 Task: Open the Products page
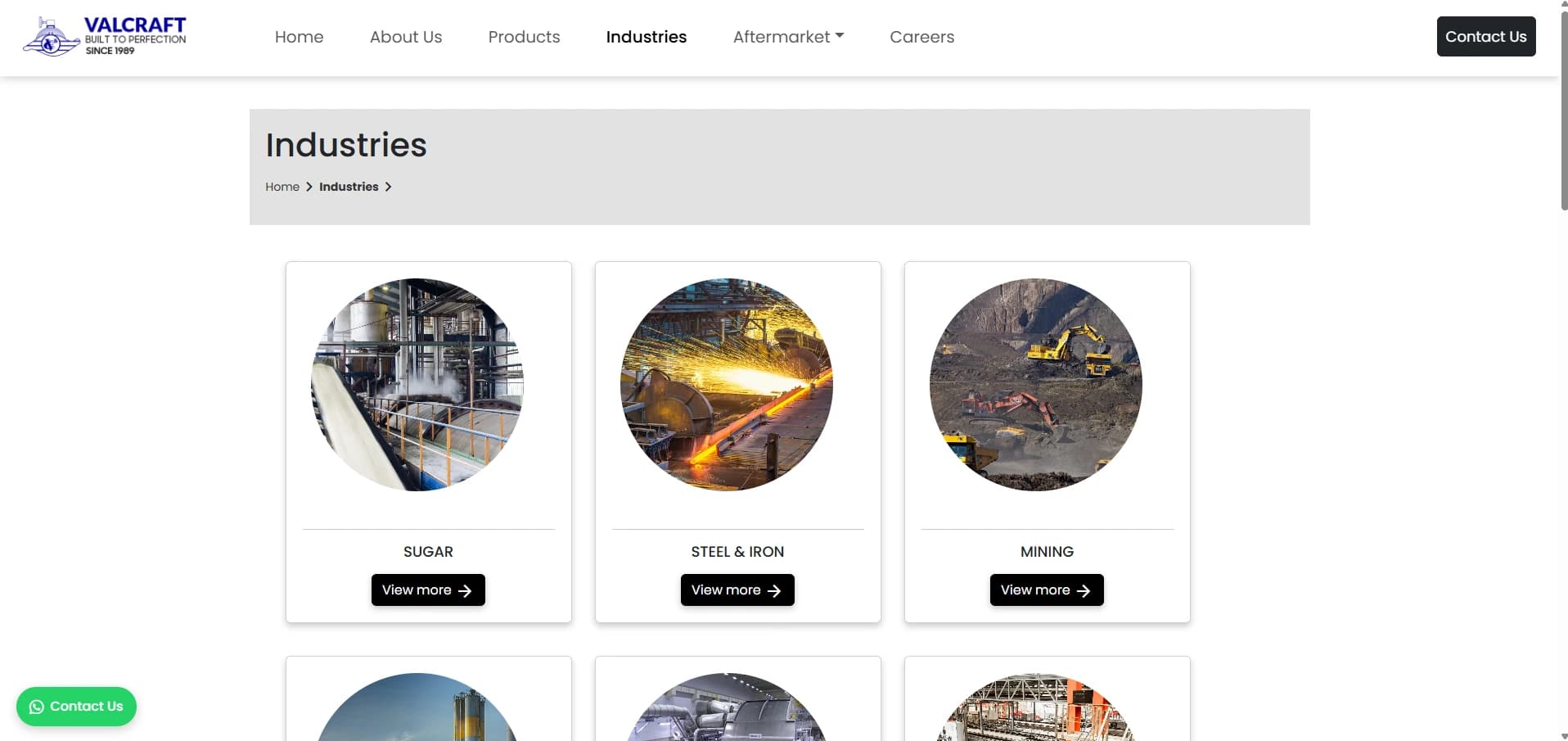click(524, 37)
